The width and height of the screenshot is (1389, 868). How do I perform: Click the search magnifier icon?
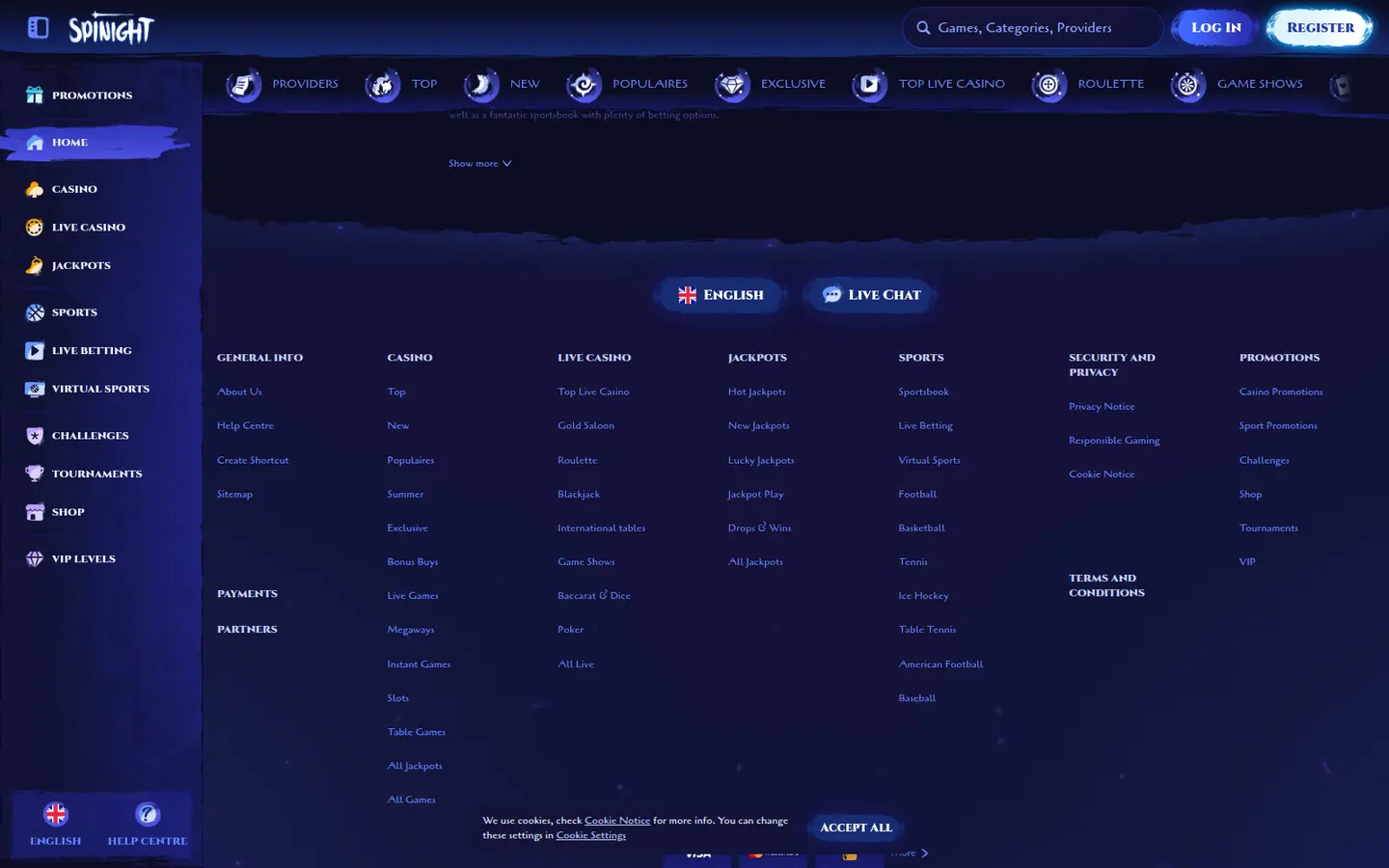coord(923,28)
